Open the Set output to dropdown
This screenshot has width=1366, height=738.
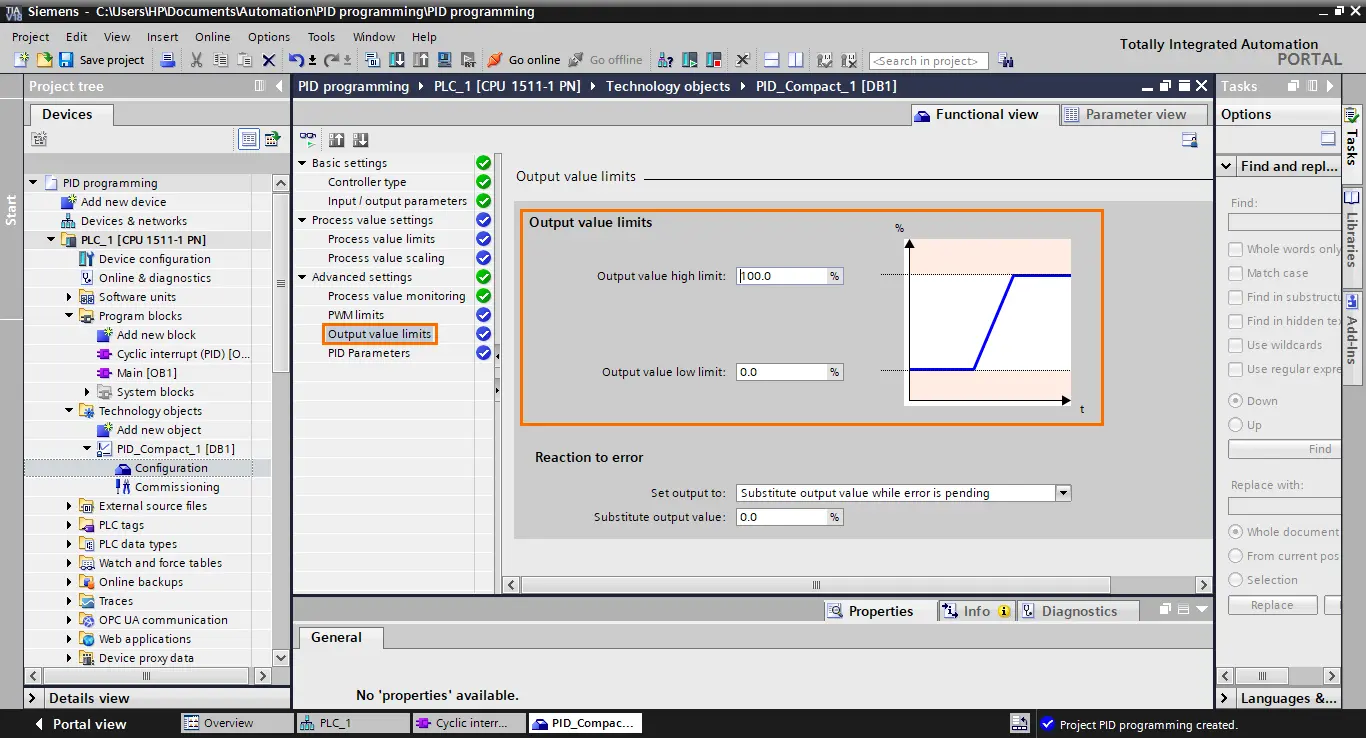(x=1063, y=493)
